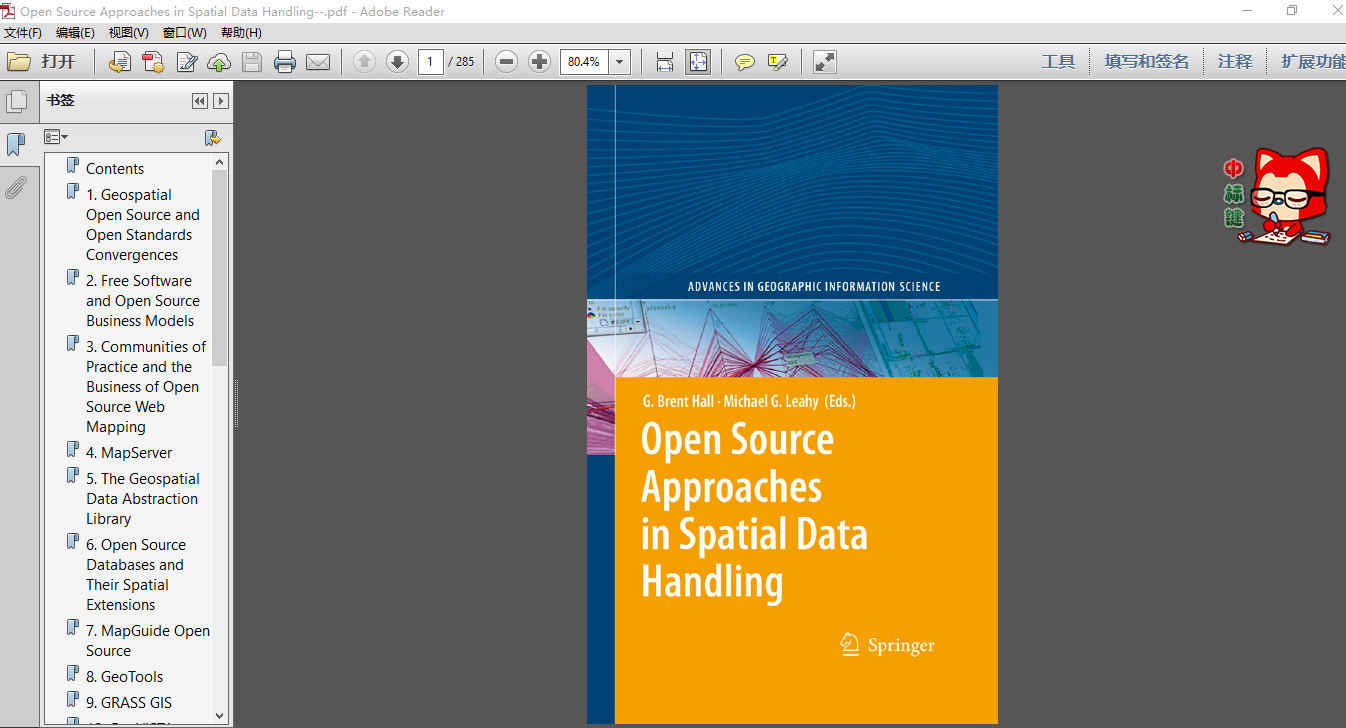This screenshot has width=1346, height=728.
Task: Click the Save file floppy icon
Action: [x=252, y=62]
